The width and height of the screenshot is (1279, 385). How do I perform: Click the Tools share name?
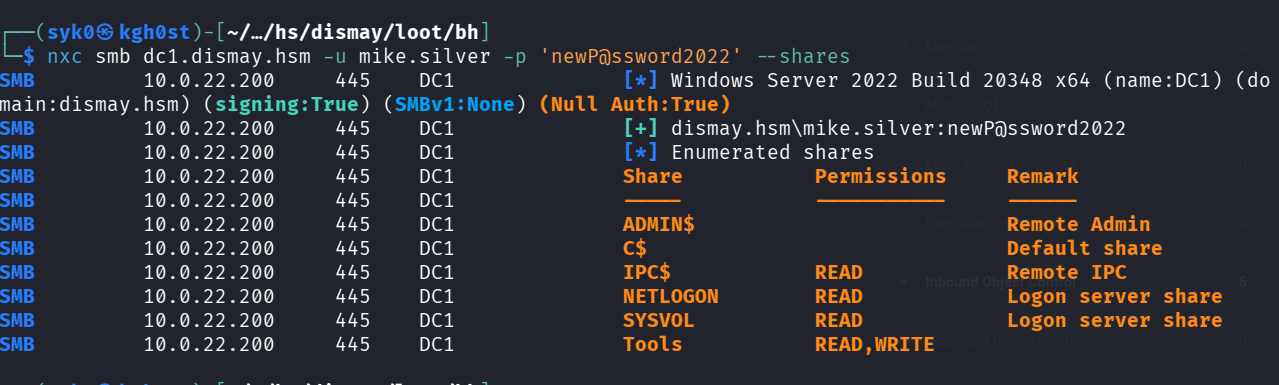tap(653, 345)
